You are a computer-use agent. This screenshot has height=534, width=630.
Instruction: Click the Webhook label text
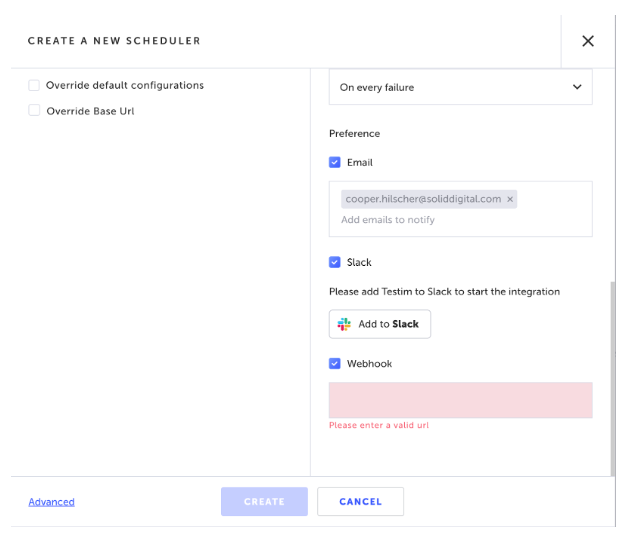point(369,364)
